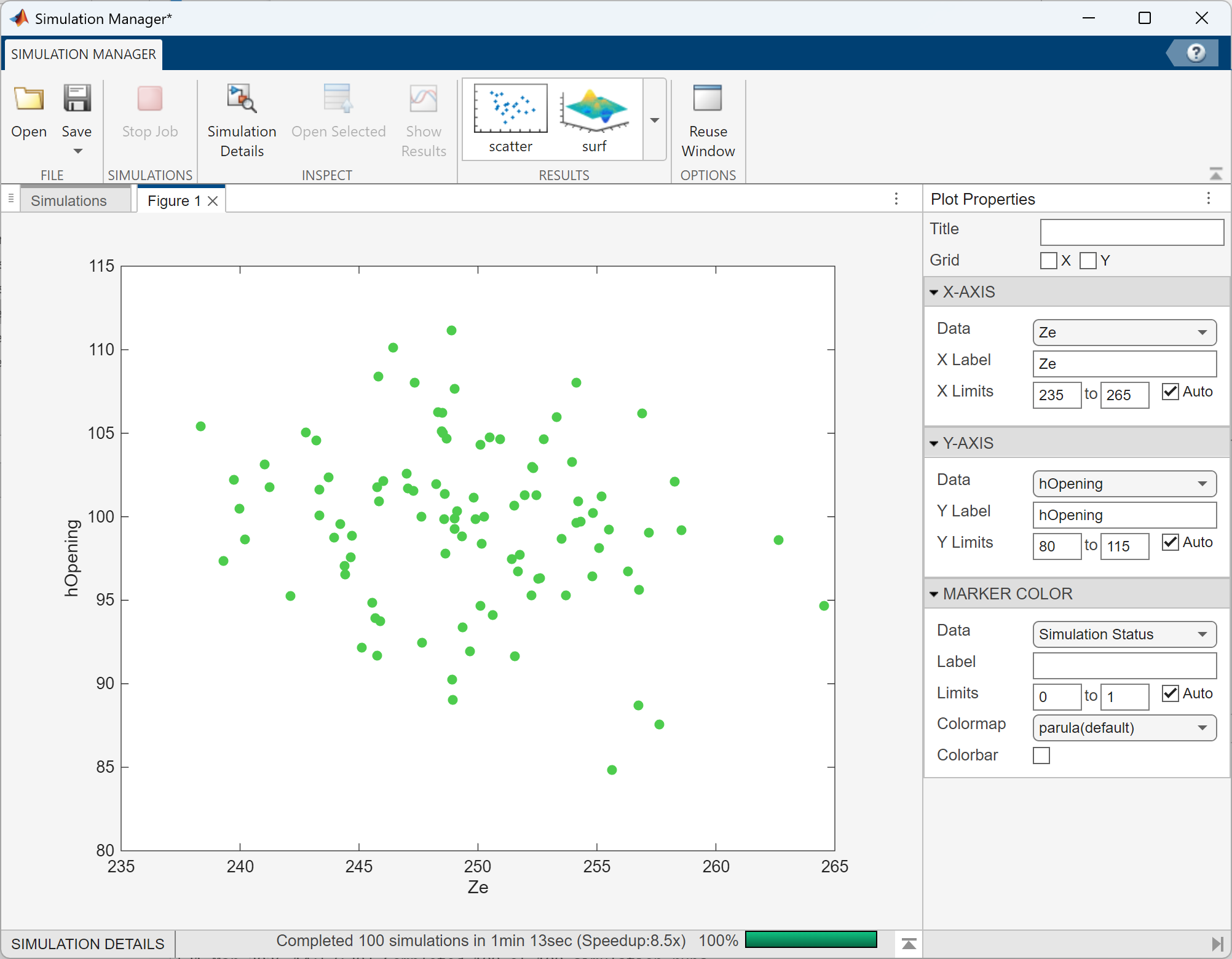Image resolution: width=1232 pixels, height=959 pixels.
Task: Collapse the MARKER COLOR section
Action: coord(934,594)
